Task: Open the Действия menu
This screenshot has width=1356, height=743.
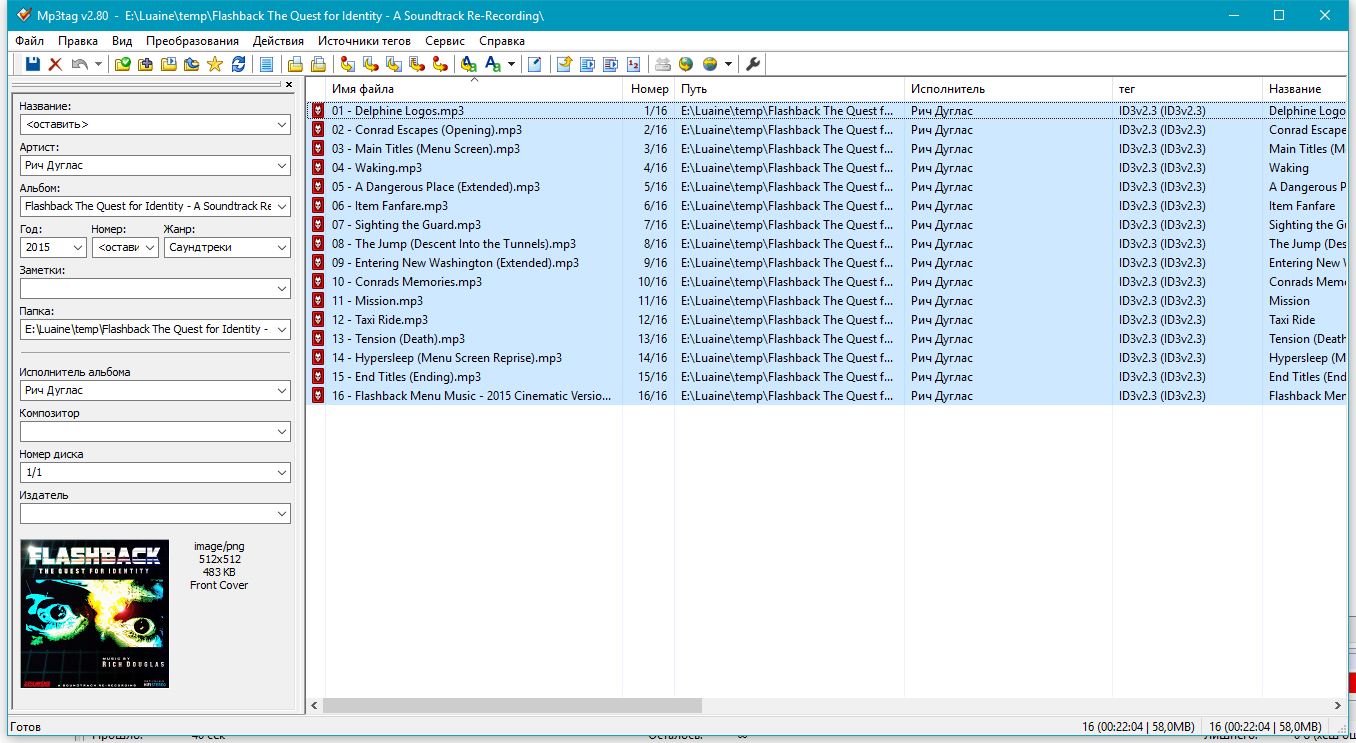Action: [x=279, y=41]
